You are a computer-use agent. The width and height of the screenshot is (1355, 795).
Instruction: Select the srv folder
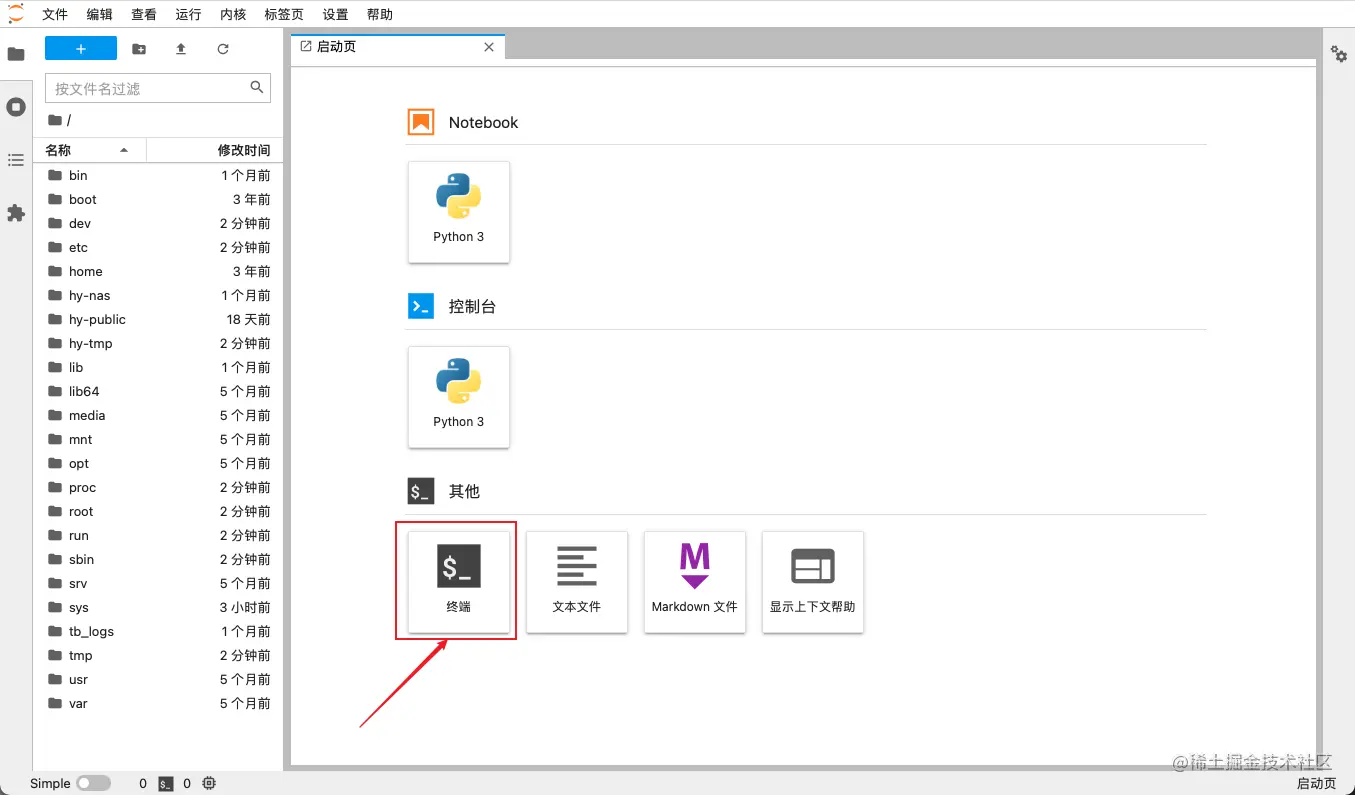click(158, 583)
